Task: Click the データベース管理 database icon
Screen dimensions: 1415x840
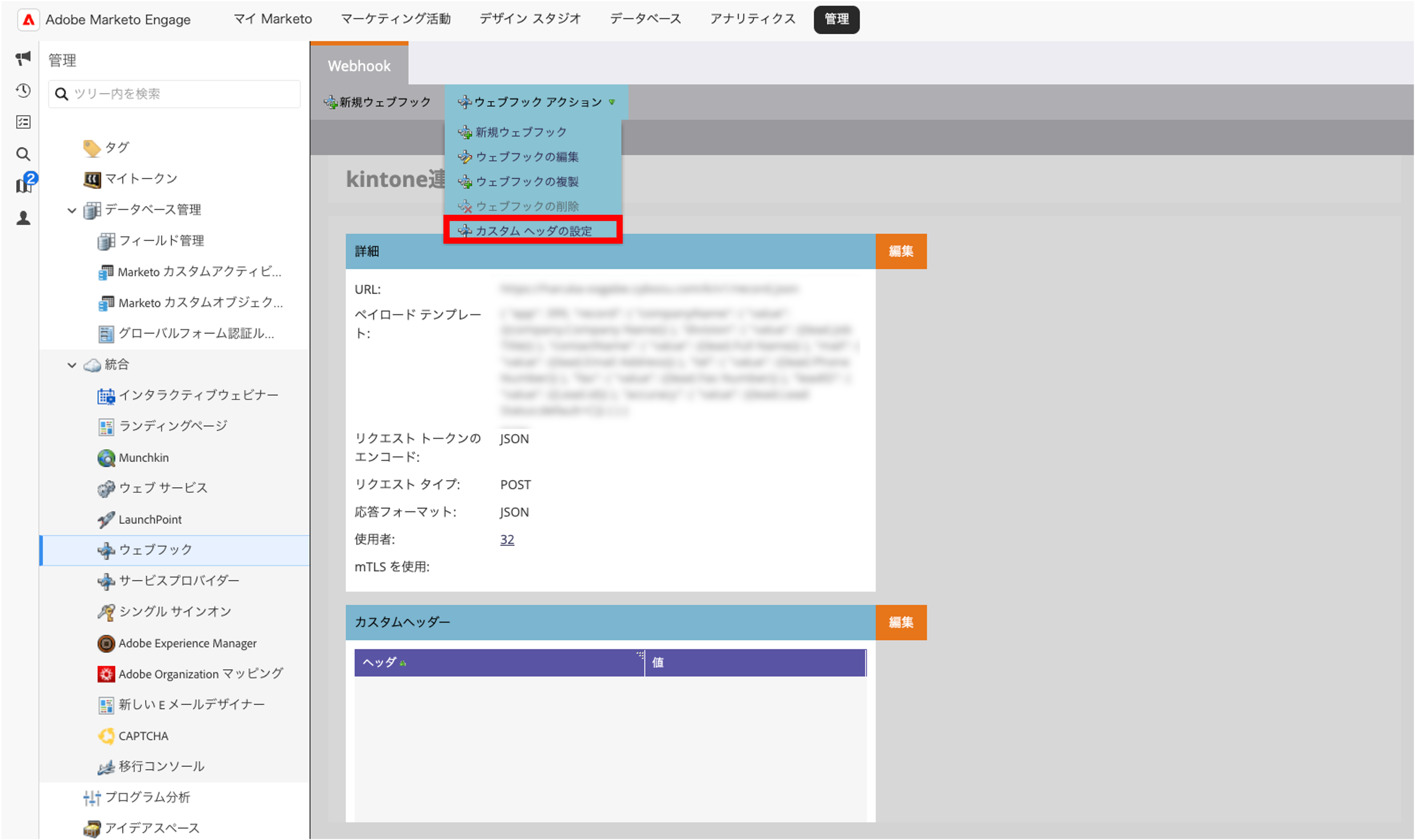Action: point(92,210)
